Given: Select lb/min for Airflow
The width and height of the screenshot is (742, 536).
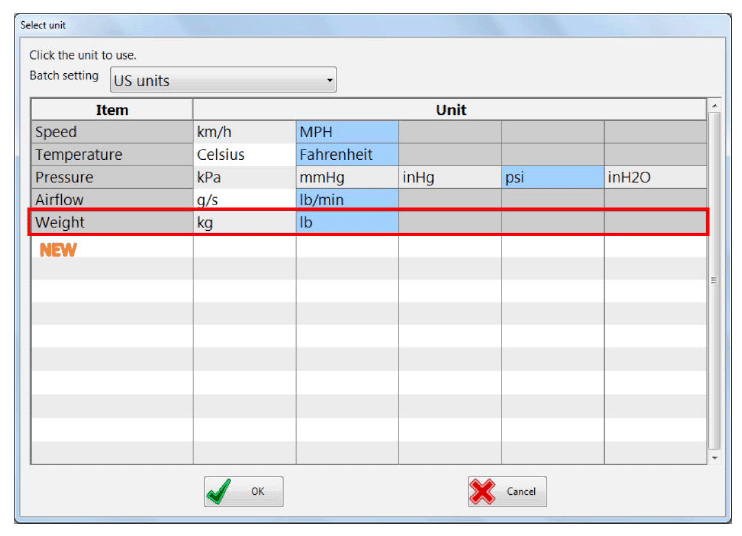Looking at the screenshot, I should point(346,200).
